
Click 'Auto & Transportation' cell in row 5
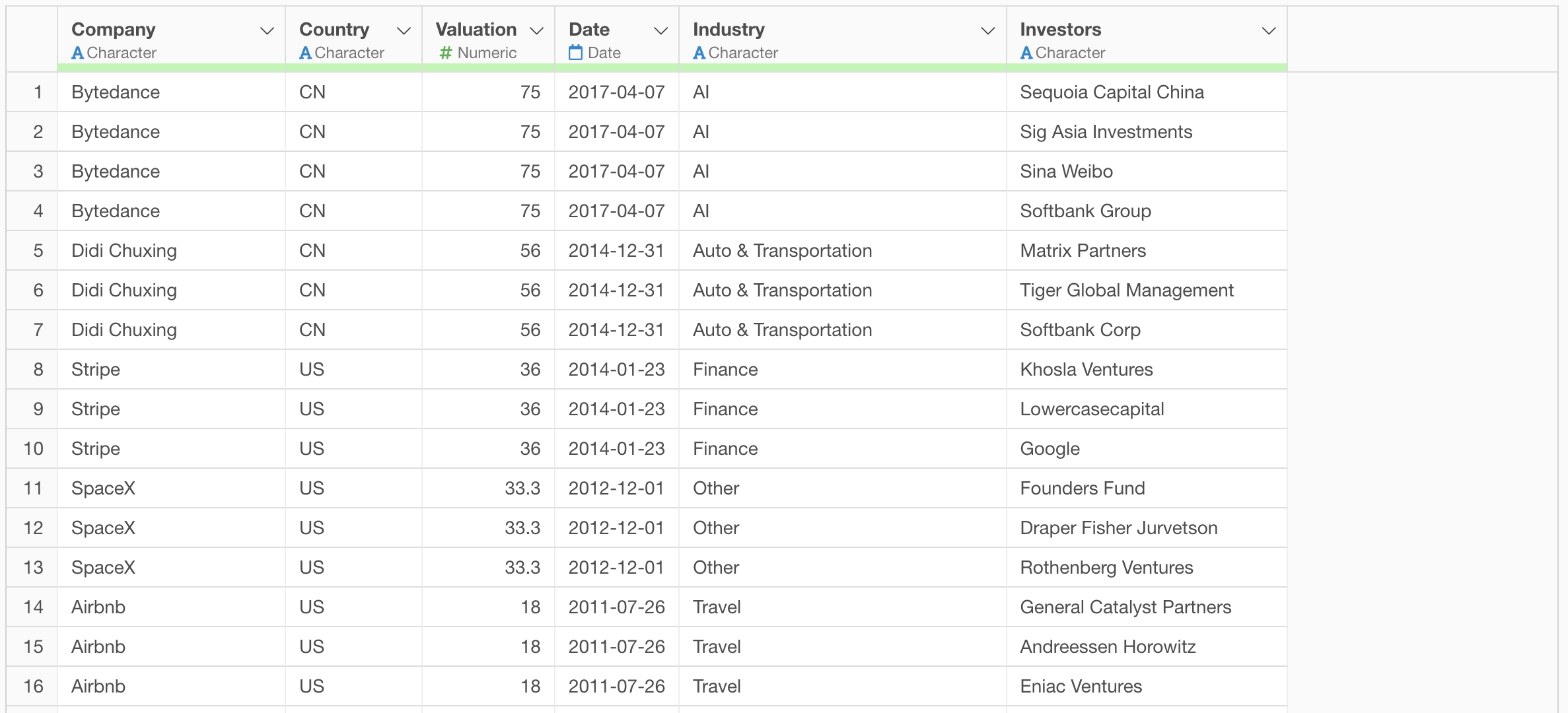coord(843,251)
